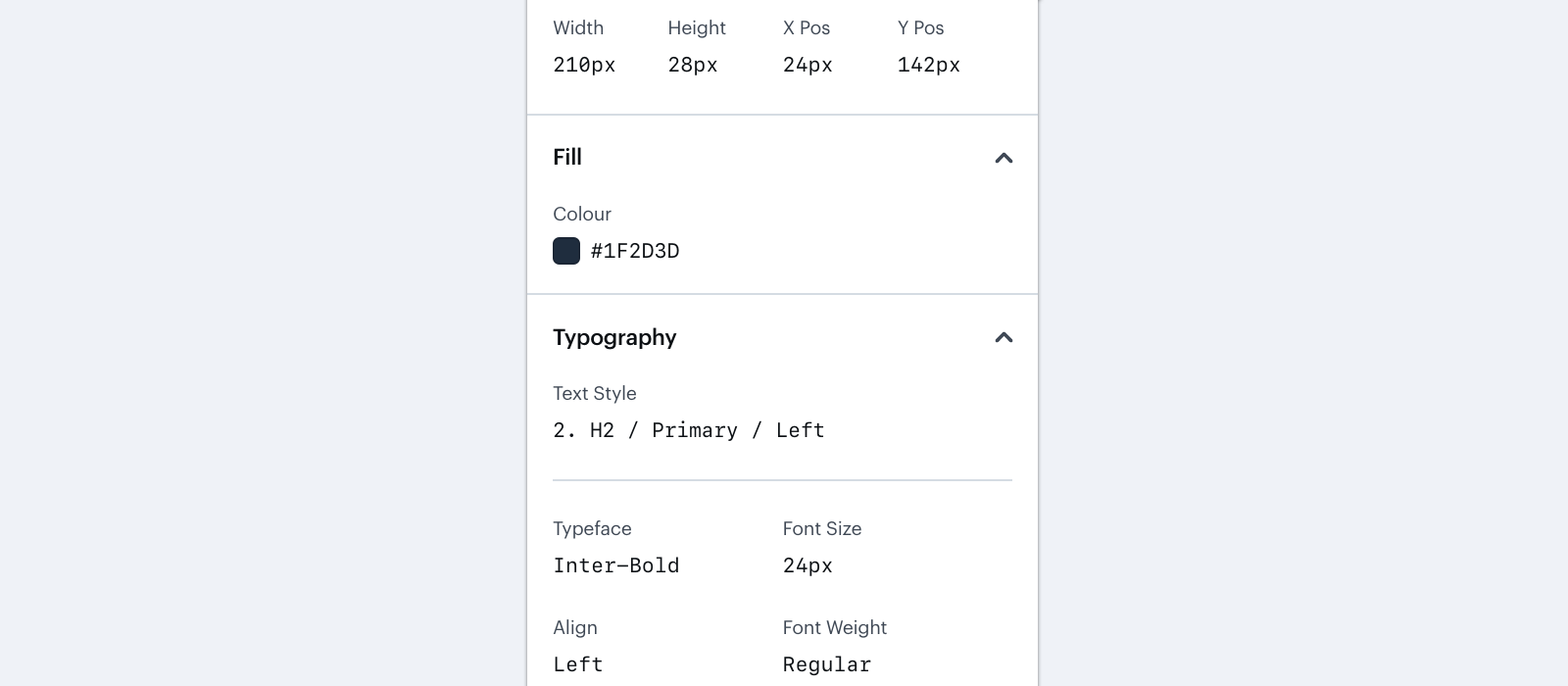The height and width of the screenshot is (686, 1568).
Task: Click the Typeface label
Action: 592,528
